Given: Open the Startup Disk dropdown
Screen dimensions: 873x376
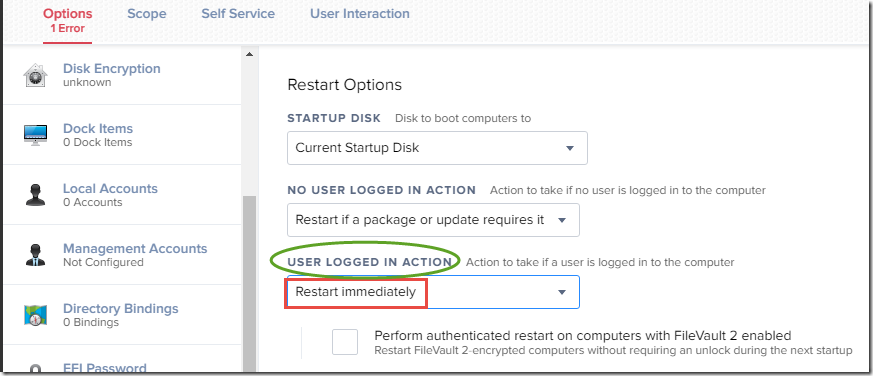Looking at the screenshot, I should click(437, 148).
